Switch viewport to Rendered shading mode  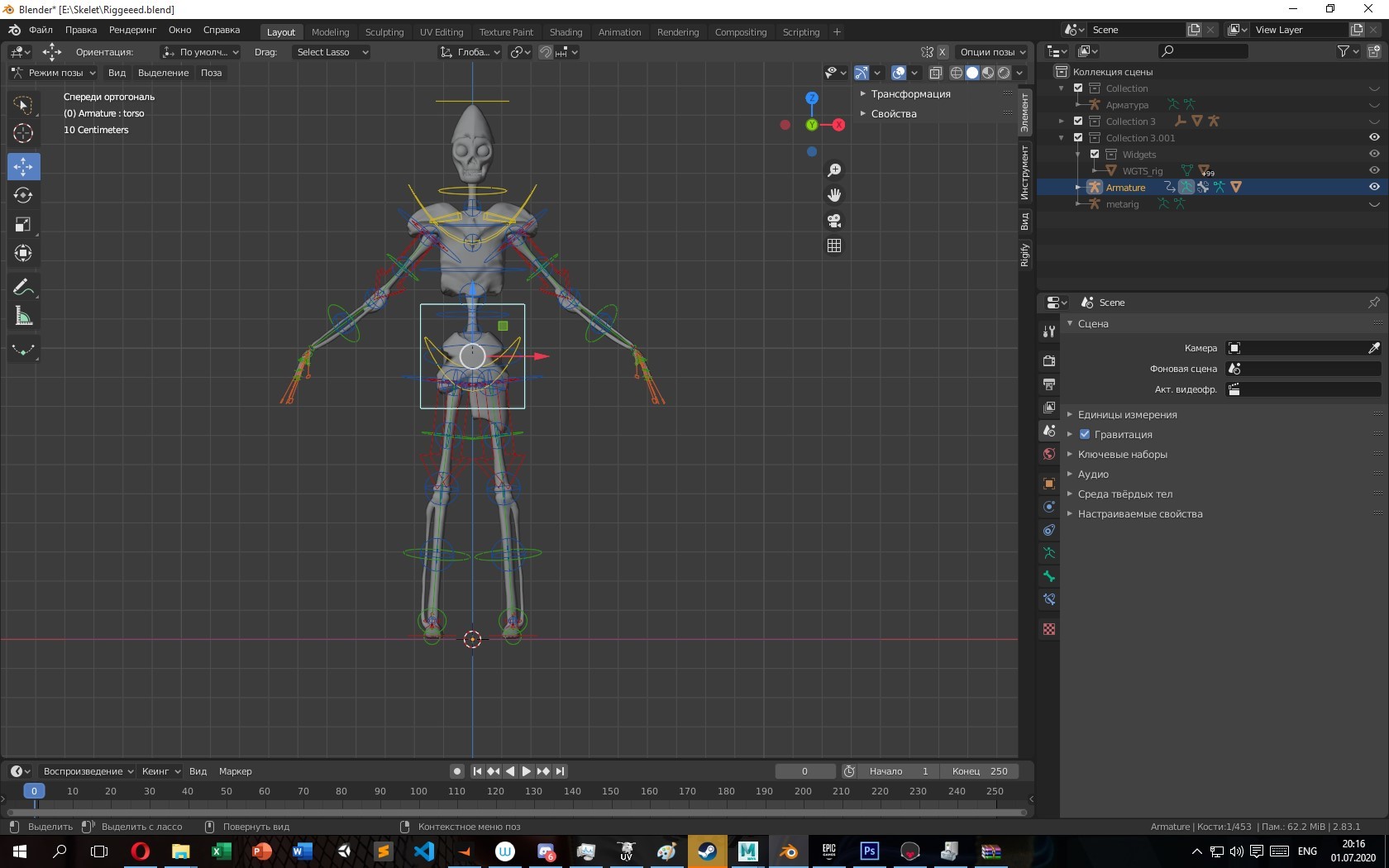(1003, 73)
